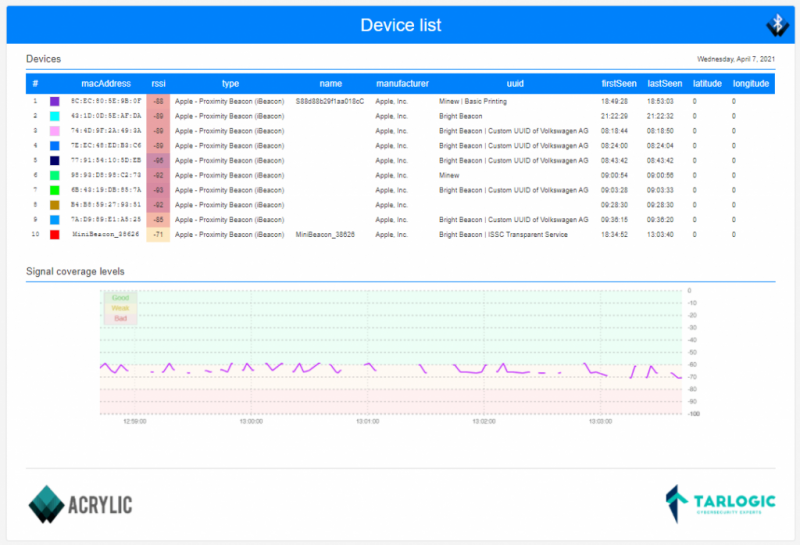Screen dimensions: 800x545
Task: Select the purple swatch of device 1
Action: pyautogui.click(x=55, y=102)
